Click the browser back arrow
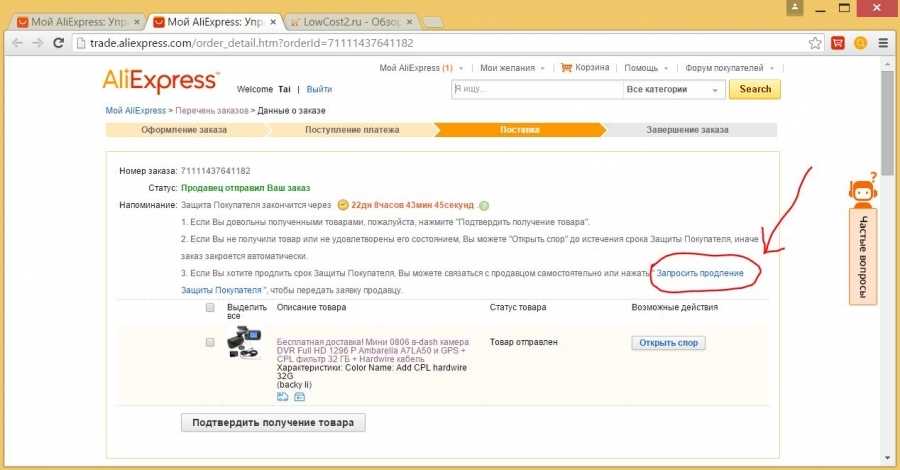This screenshot has width=900, height=470. [14, 43]
